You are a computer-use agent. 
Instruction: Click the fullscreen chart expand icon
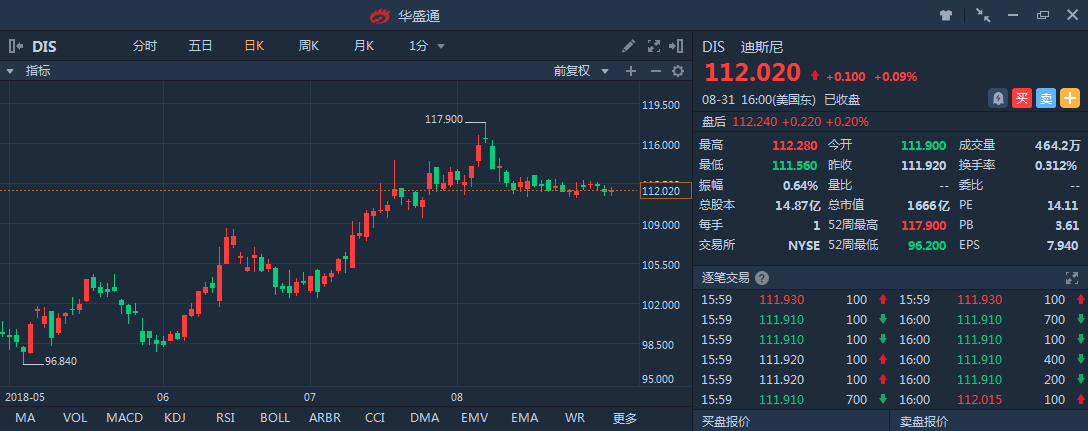[654, 47]
